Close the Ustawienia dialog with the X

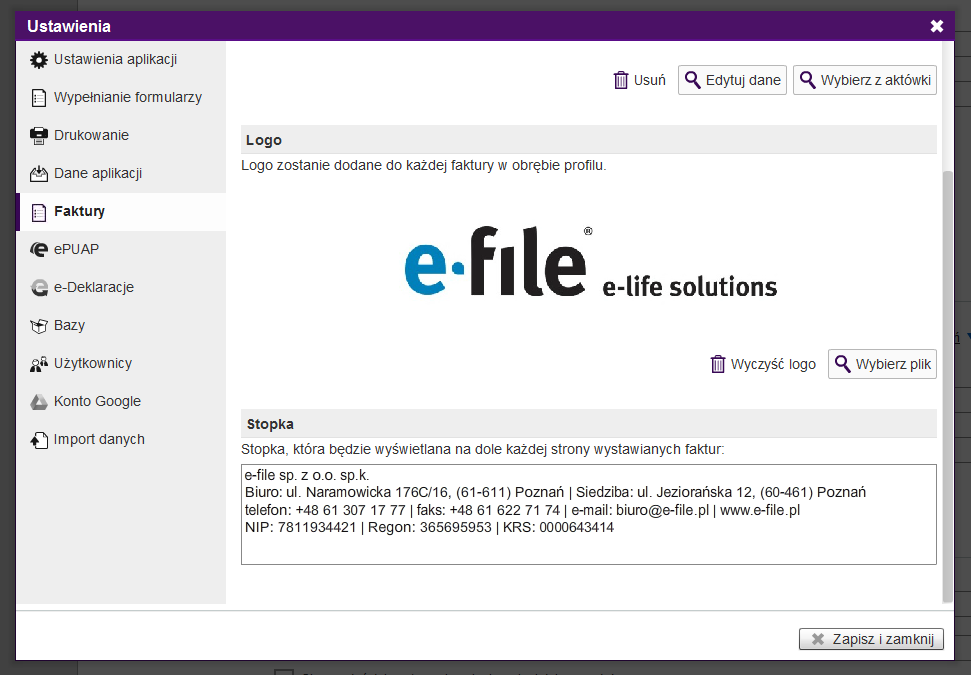(936, 26)
